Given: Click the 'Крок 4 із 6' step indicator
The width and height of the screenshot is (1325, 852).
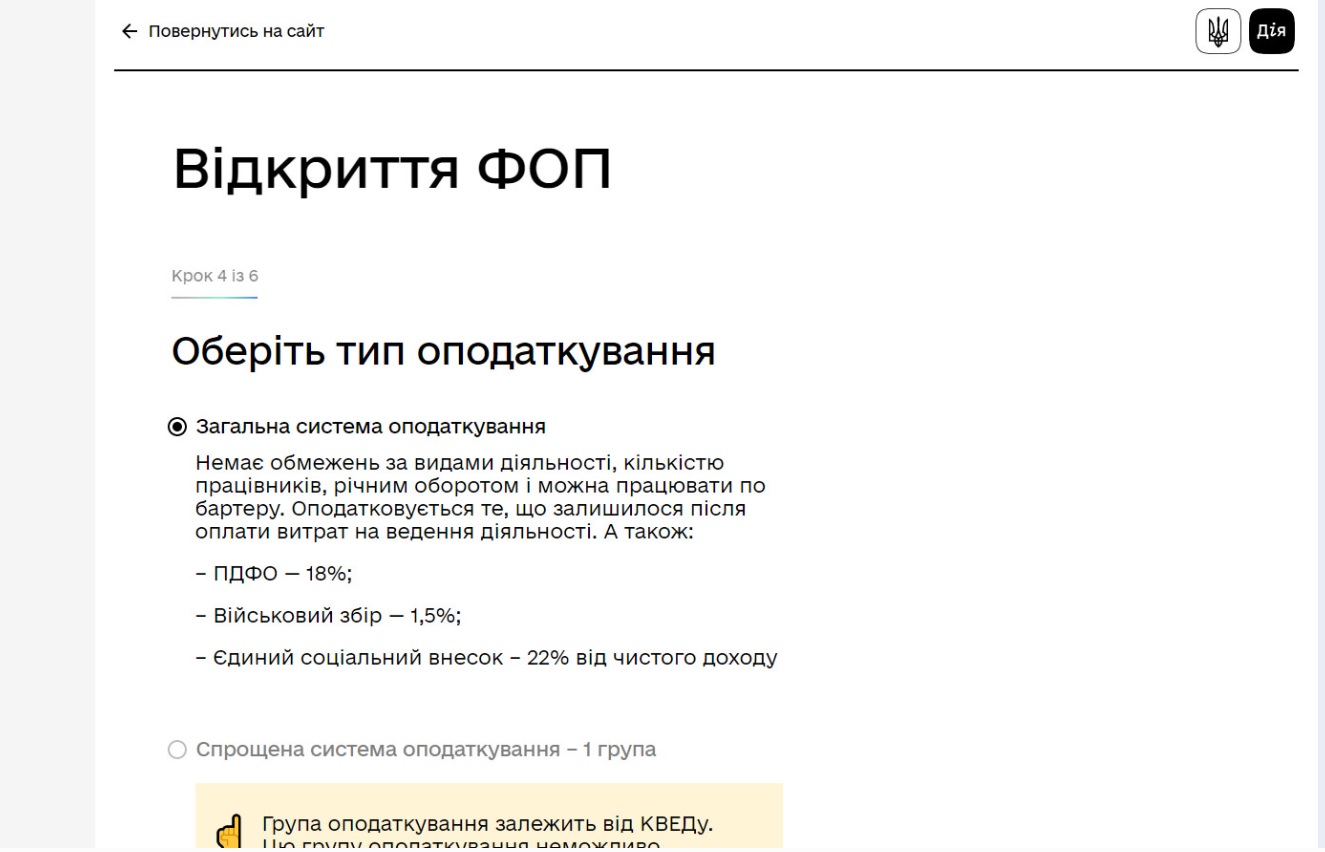Looking at the screenshot, I should click(x=214, y=276).
